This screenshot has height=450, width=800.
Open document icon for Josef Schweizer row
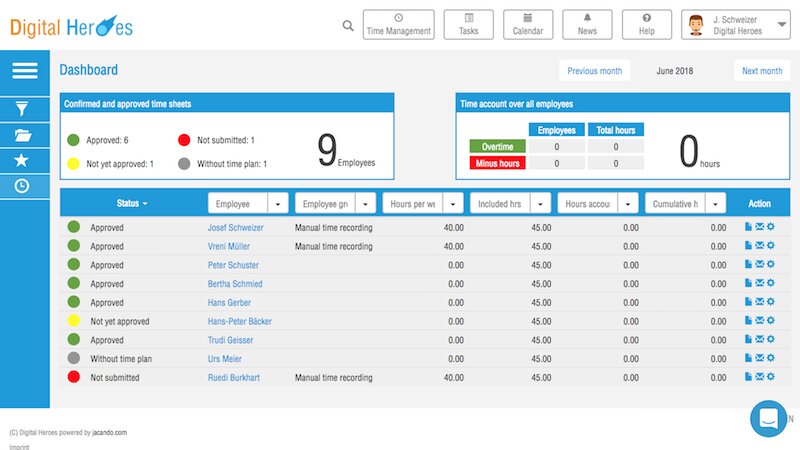[748, 228]
